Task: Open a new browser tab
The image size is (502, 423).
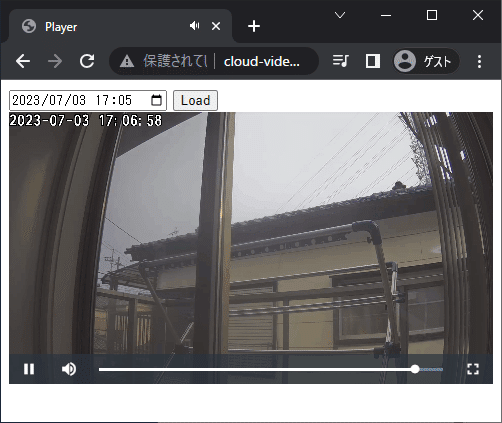Action: (254, 26)
